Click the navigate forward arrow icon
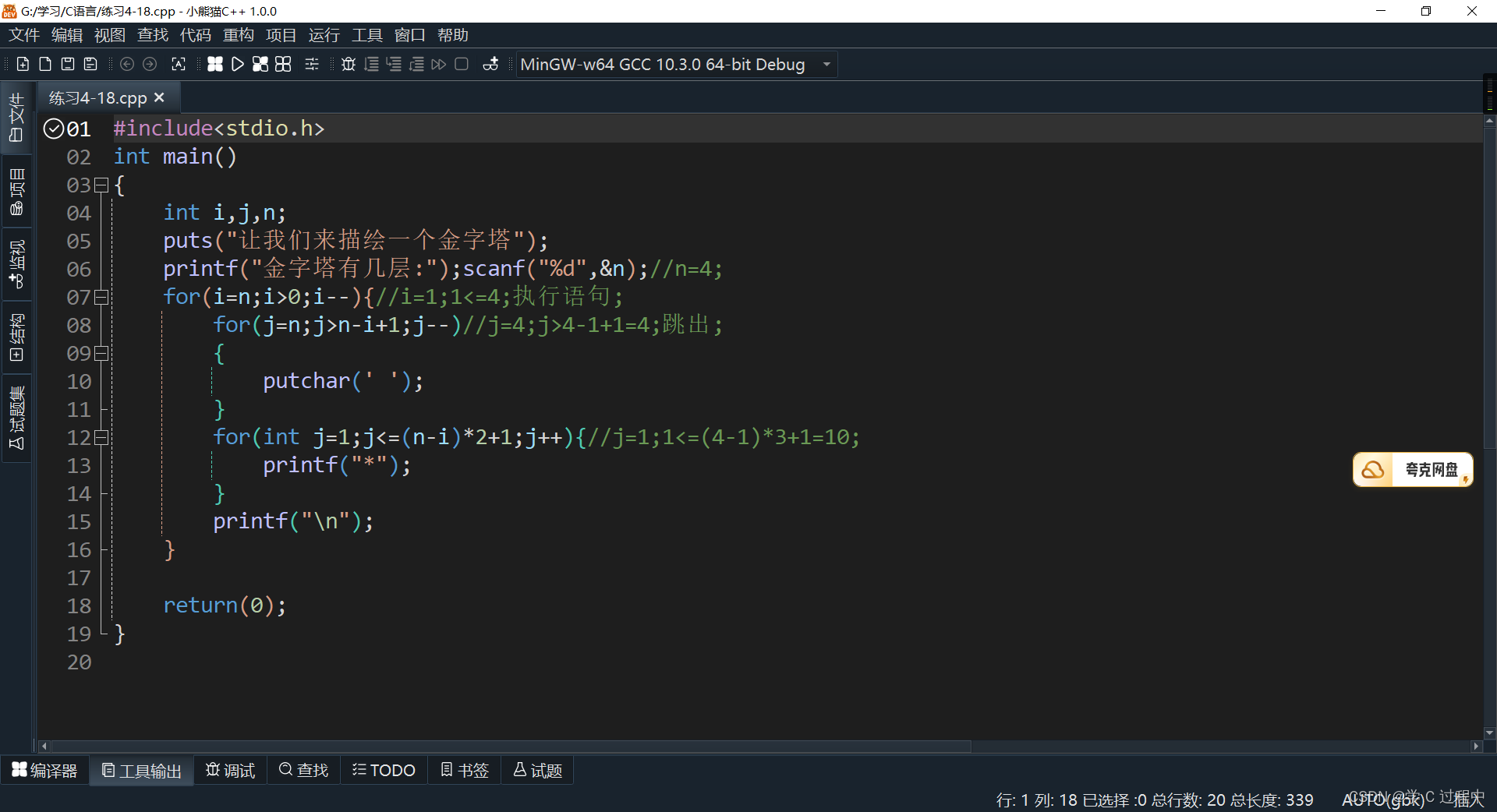Viewport: 1497px width, 812px height. [150, 64]
